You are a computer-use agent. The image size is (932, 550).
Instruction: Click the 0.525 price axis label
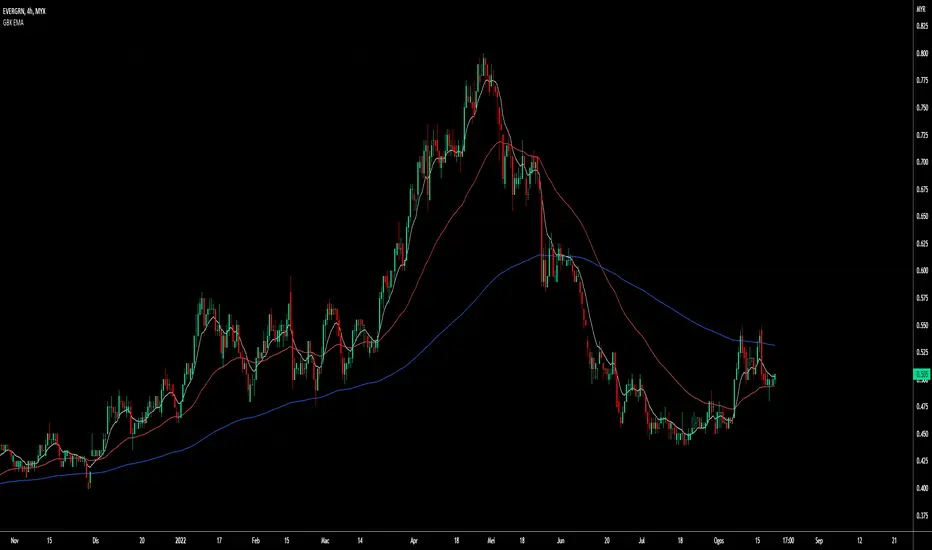tap(922, 352)
